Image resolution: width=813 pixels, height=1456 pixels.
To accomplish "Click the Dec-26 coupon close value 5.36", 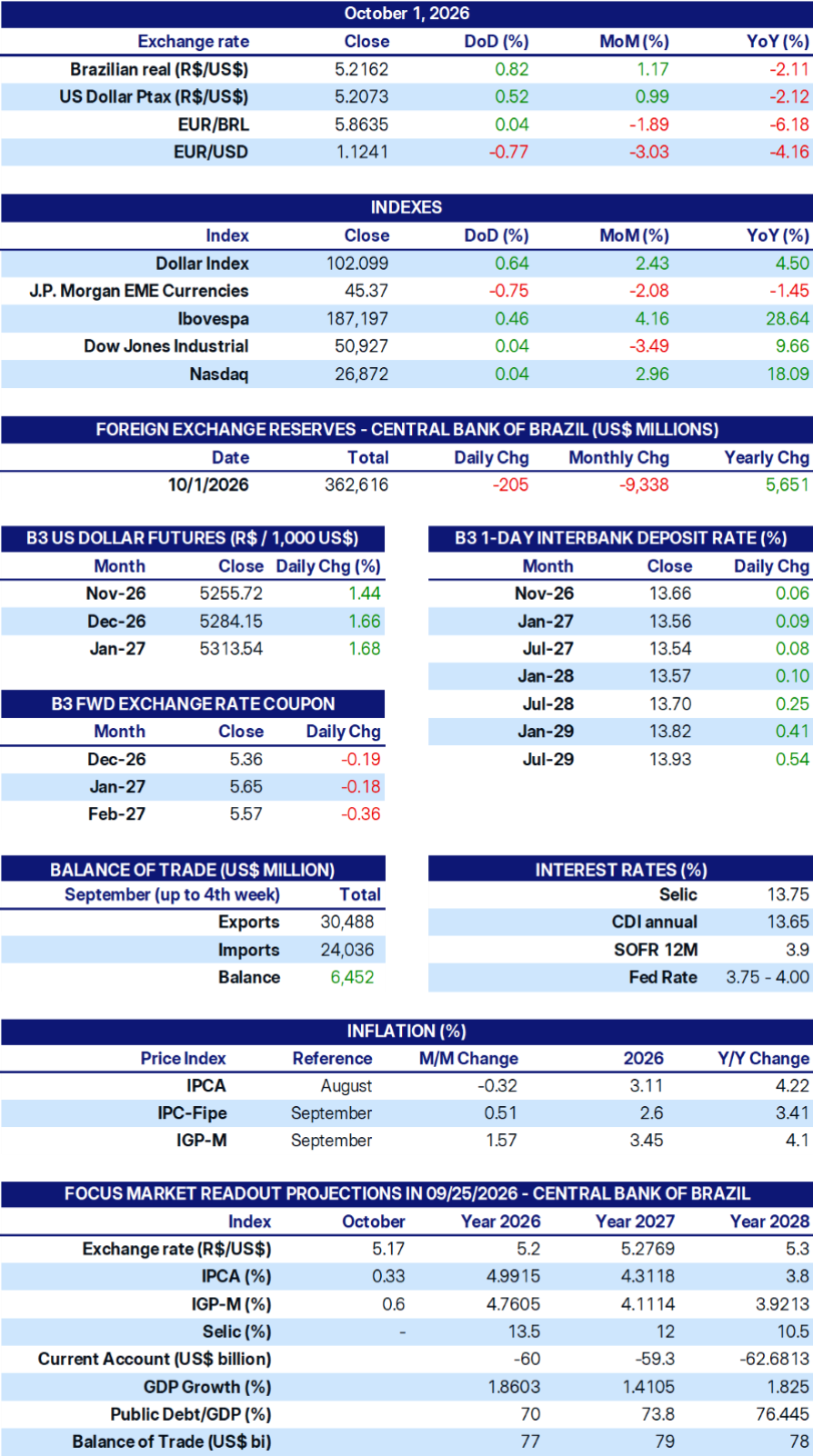I will tap(246, 760).
